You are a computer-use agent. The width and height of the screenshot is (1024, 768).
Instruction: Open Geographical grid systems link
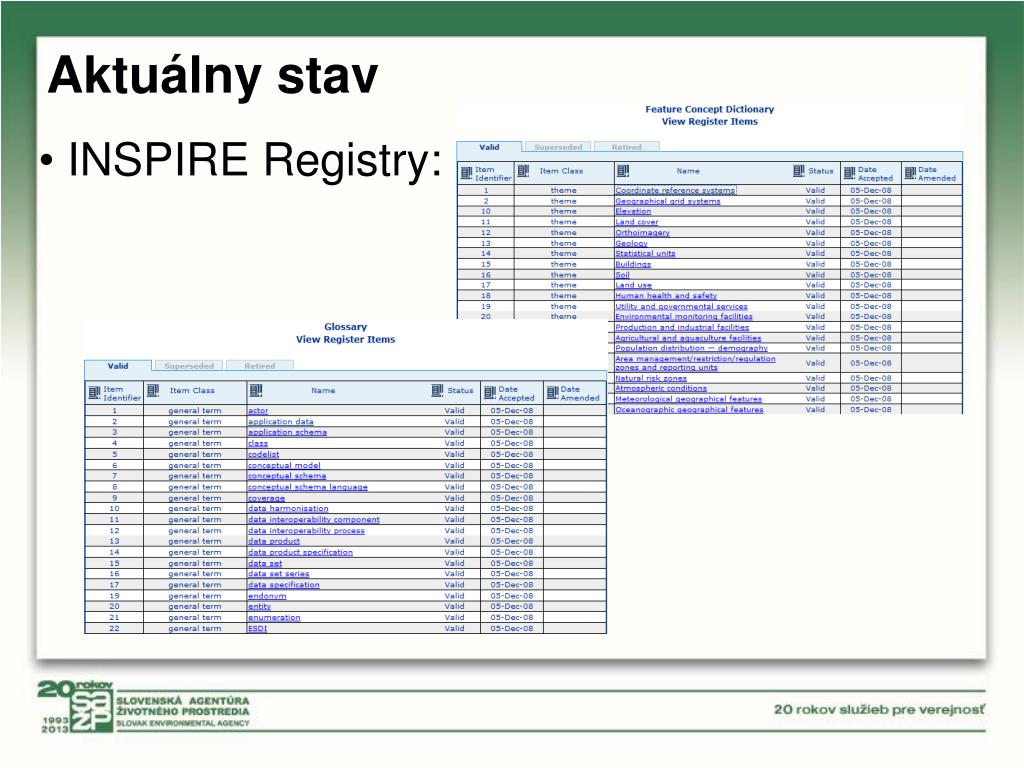click(x=667, y=201)
